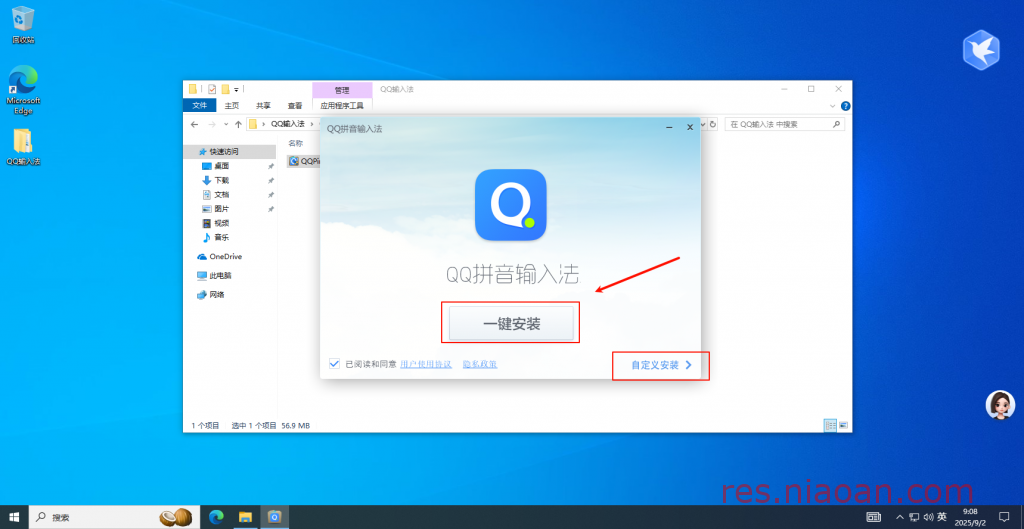Open the news and interests taskbar icon
Screen dimensions: 1024x529
pos(873,517)
